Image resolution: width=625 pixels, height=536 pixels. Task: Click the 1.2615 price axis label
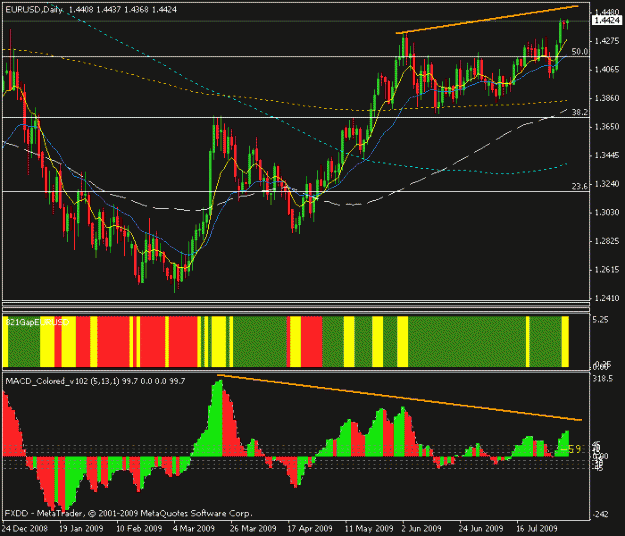coord(607,269)
